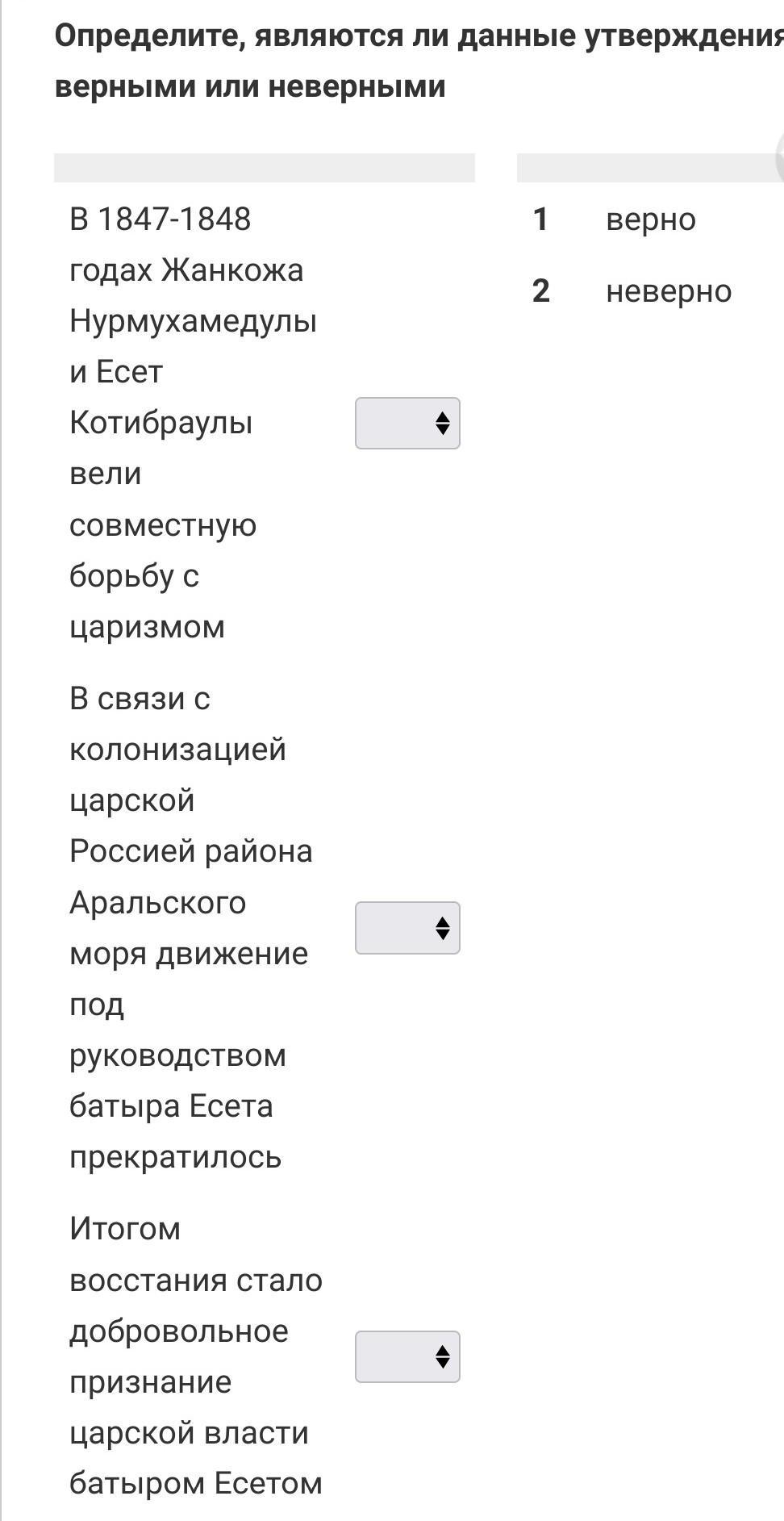This screenshot has height=1521, width=784.
Task: Click the word 'Аральского'
Action: pyautogui.click(x=157, y=903)
